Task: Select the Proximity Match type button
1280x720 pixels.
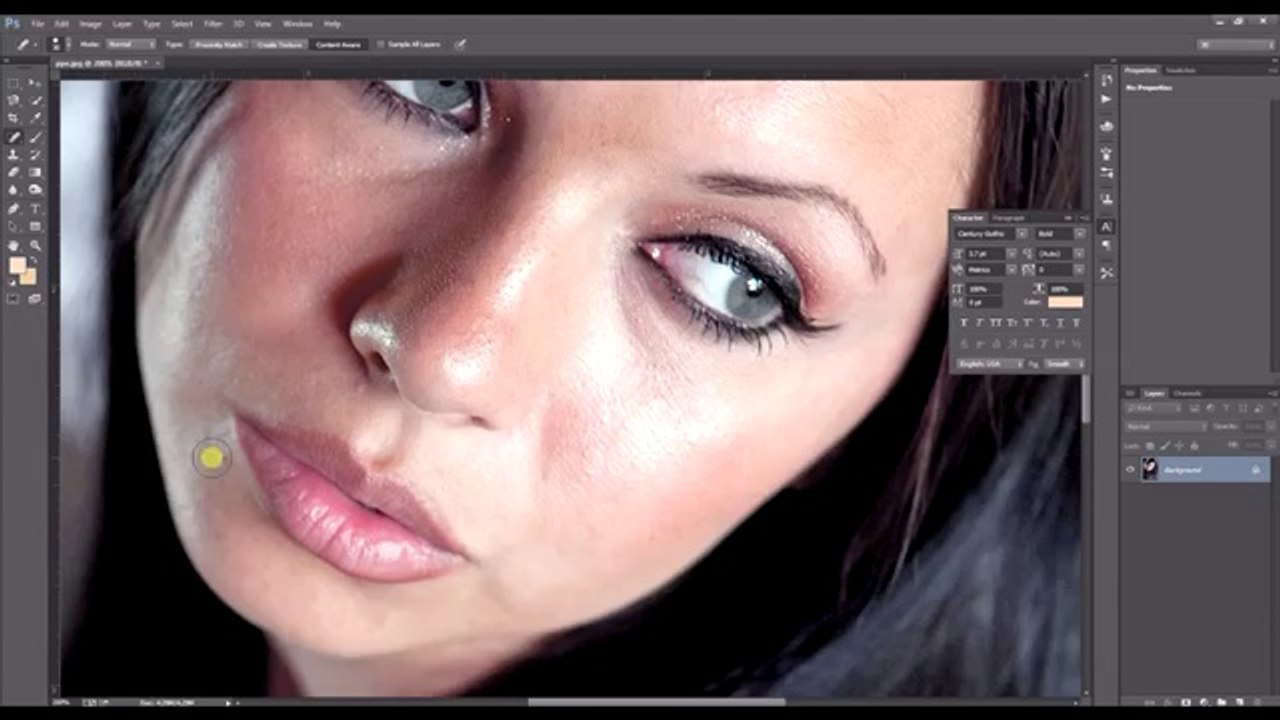Action: click(x=219, y=45)
